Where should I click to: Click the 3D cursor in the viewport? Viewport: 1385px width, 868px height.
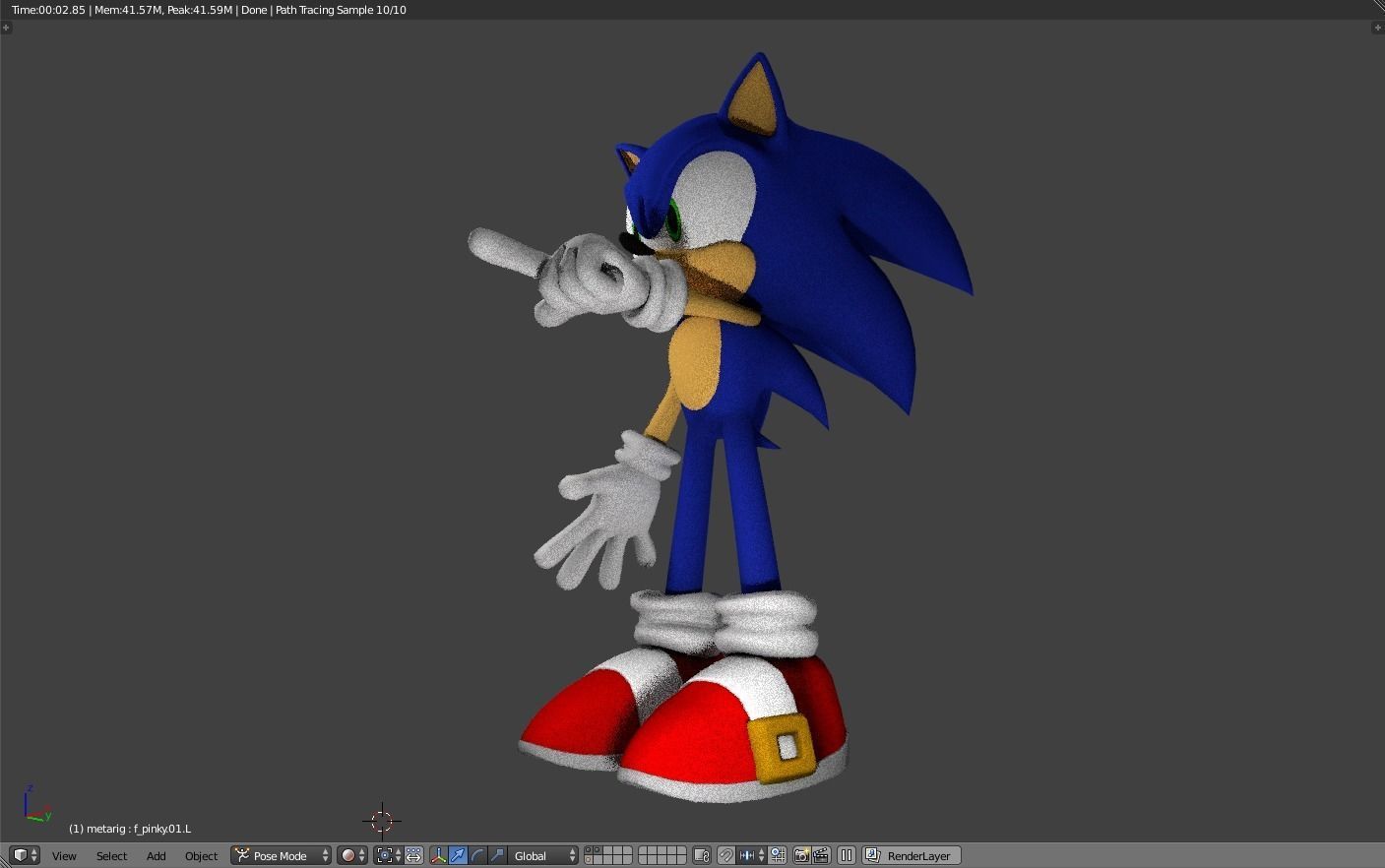point(382,821)
